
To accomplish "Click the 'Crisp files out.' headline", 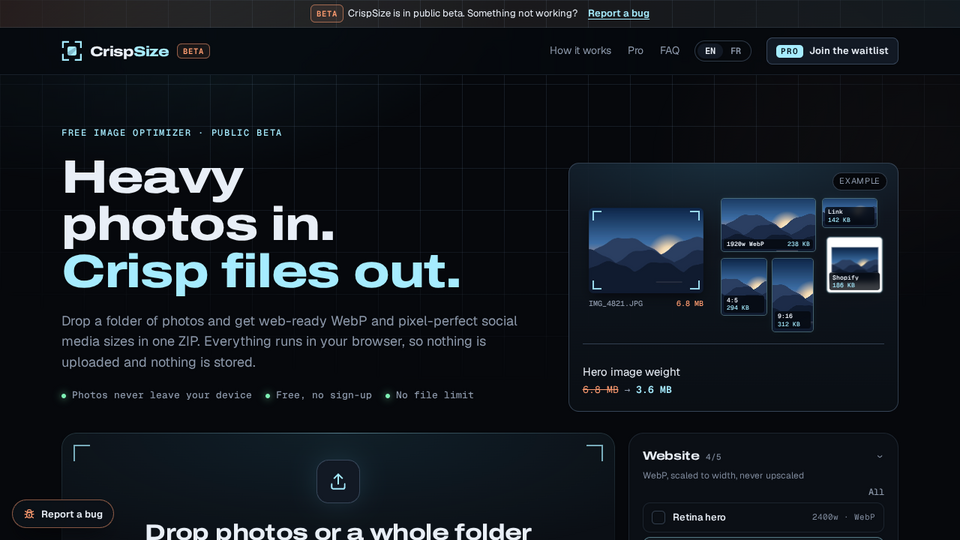I will coord(261,272).
